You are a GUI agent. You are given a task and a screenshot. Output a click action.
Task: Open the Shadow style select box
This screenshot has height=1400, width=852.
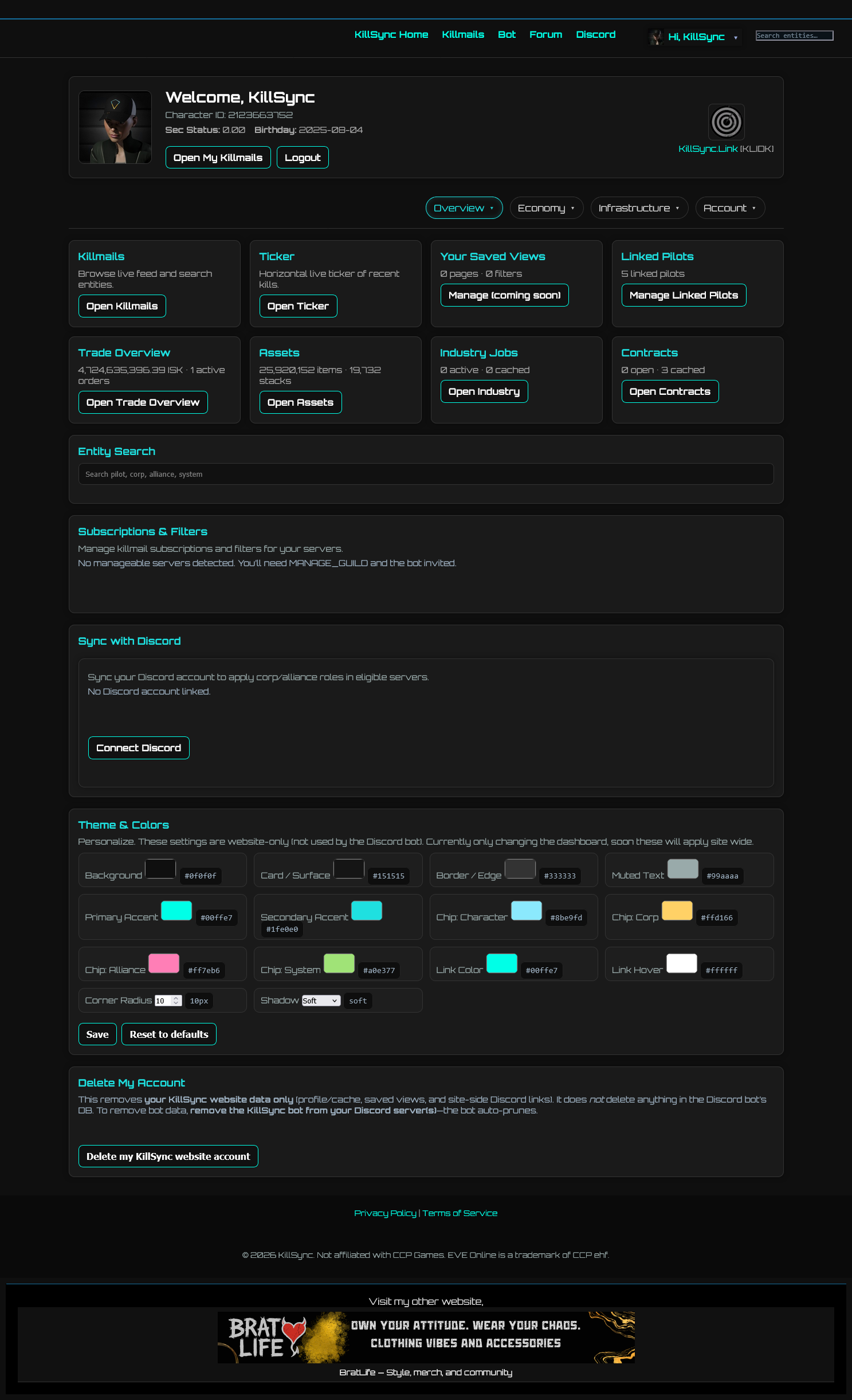tap(321, 1001)
